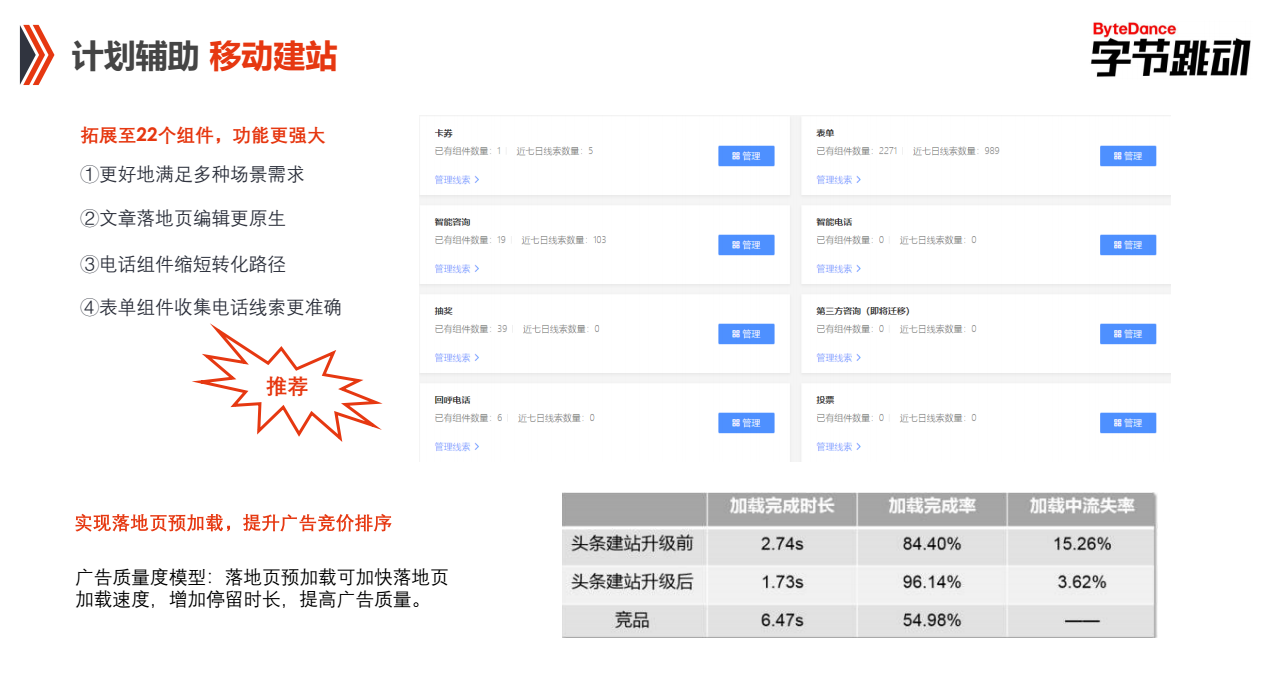This screenshot has height=696, width=1272.
Task: Select the 头条建站升级后 table row
Action: (632, 581)
